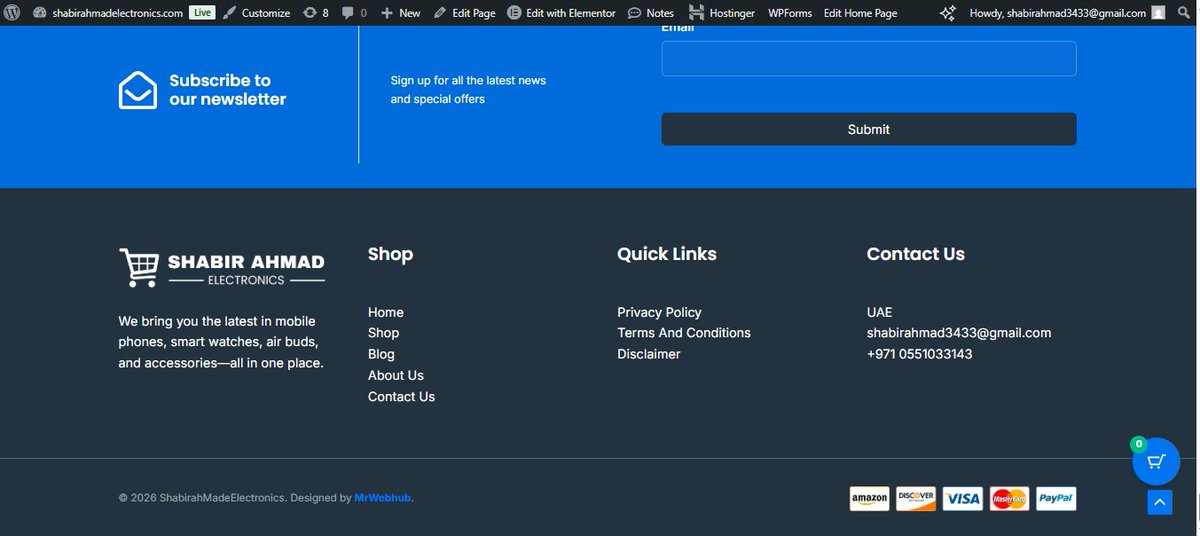The image size is (1200, 536).
Task: Click the Subscribe to our newsletter heading
Action: (228, 90)
